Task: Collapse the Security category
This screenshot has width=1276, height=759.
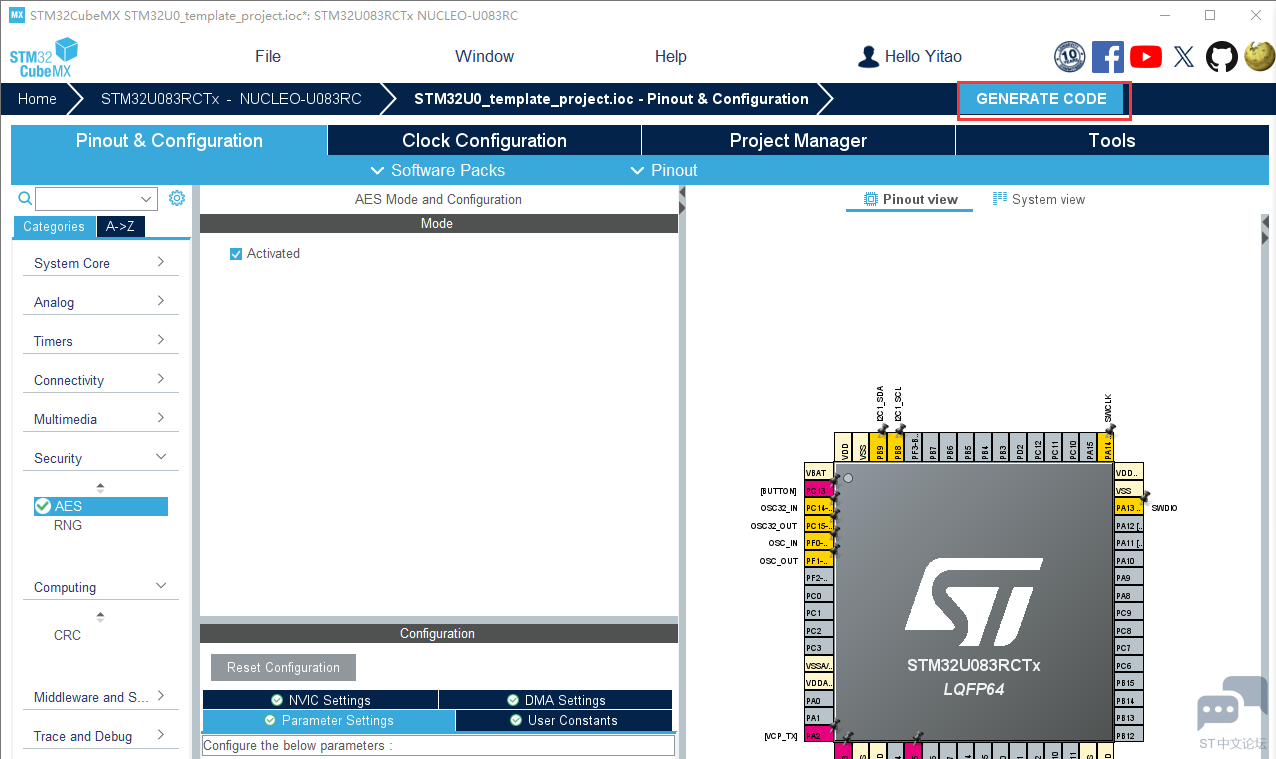Action: coord(100,458)
